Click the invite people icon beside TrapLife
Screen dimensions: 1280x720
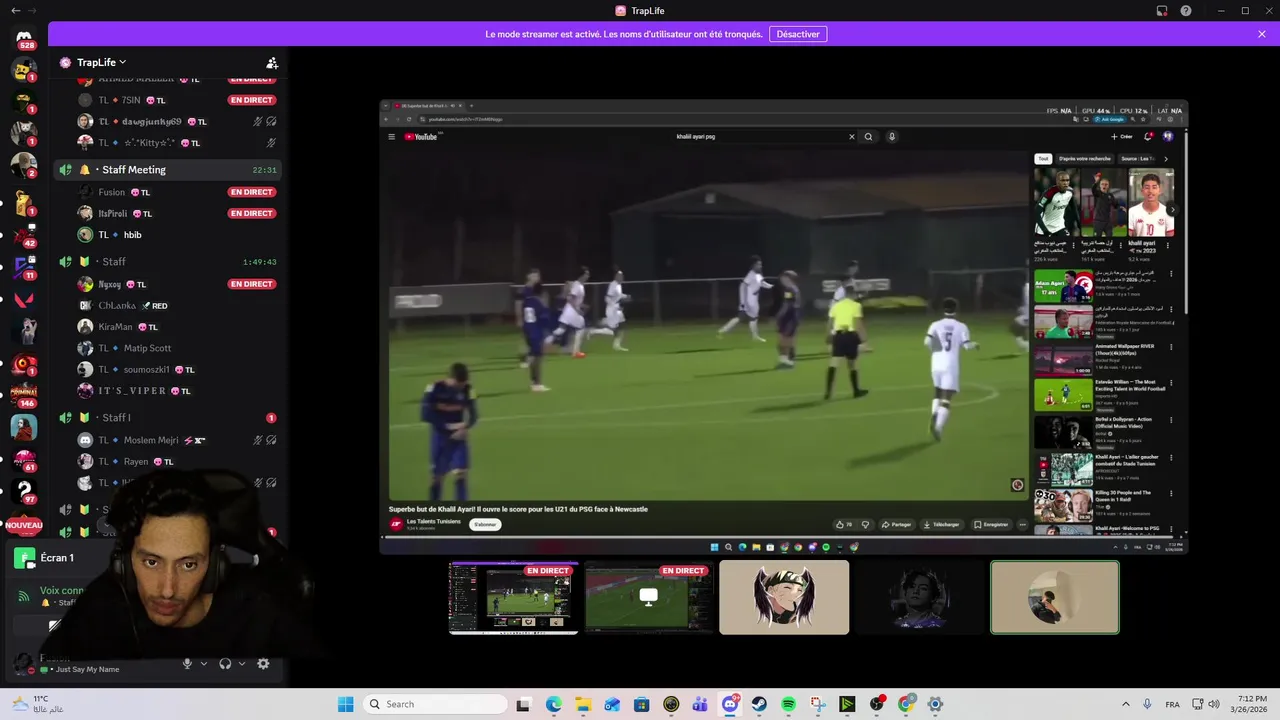pos(272,62)
